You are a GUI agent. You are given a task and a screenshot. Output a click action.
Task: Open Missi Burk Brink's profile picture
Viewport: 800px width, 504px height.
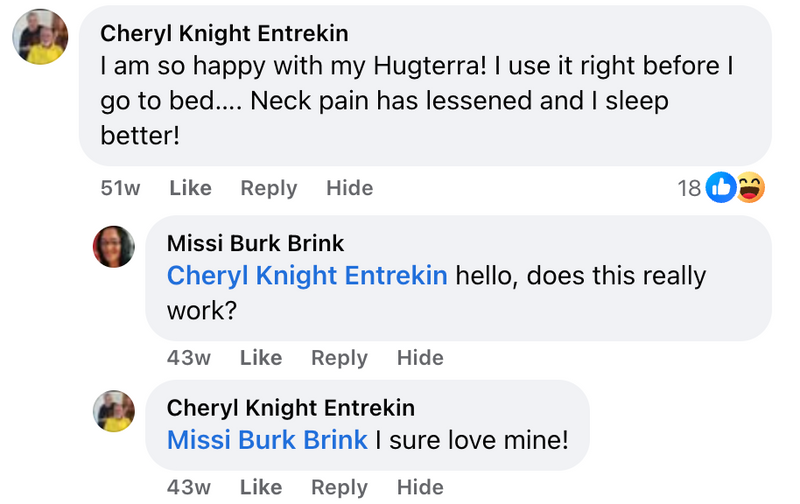[114, 246]
